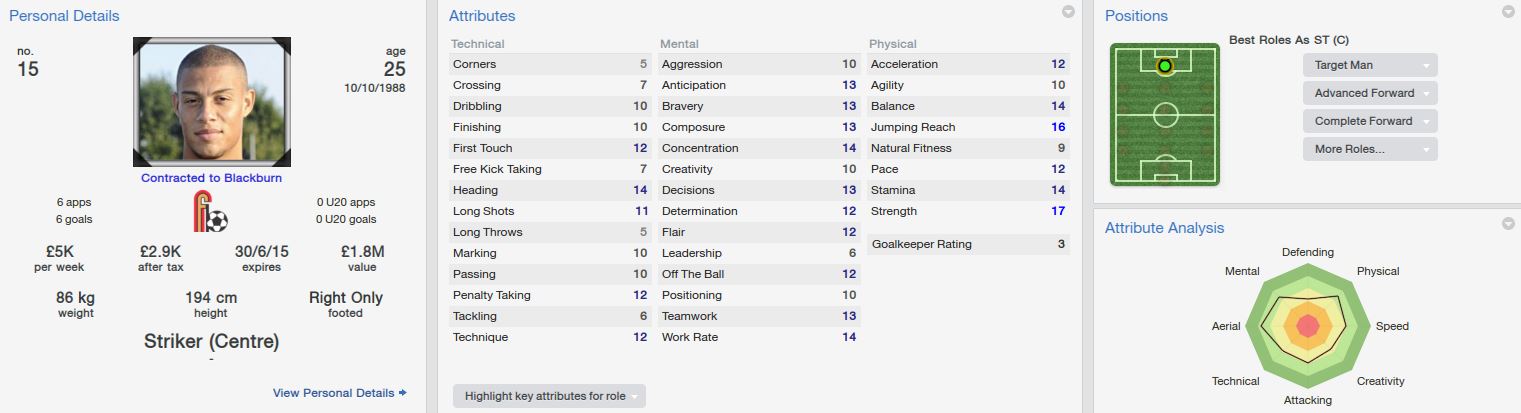The width and height of the screenshot is (1521, 413).
Task: Expand the Complete Forward role dropdown
Action: point(1369,121)
